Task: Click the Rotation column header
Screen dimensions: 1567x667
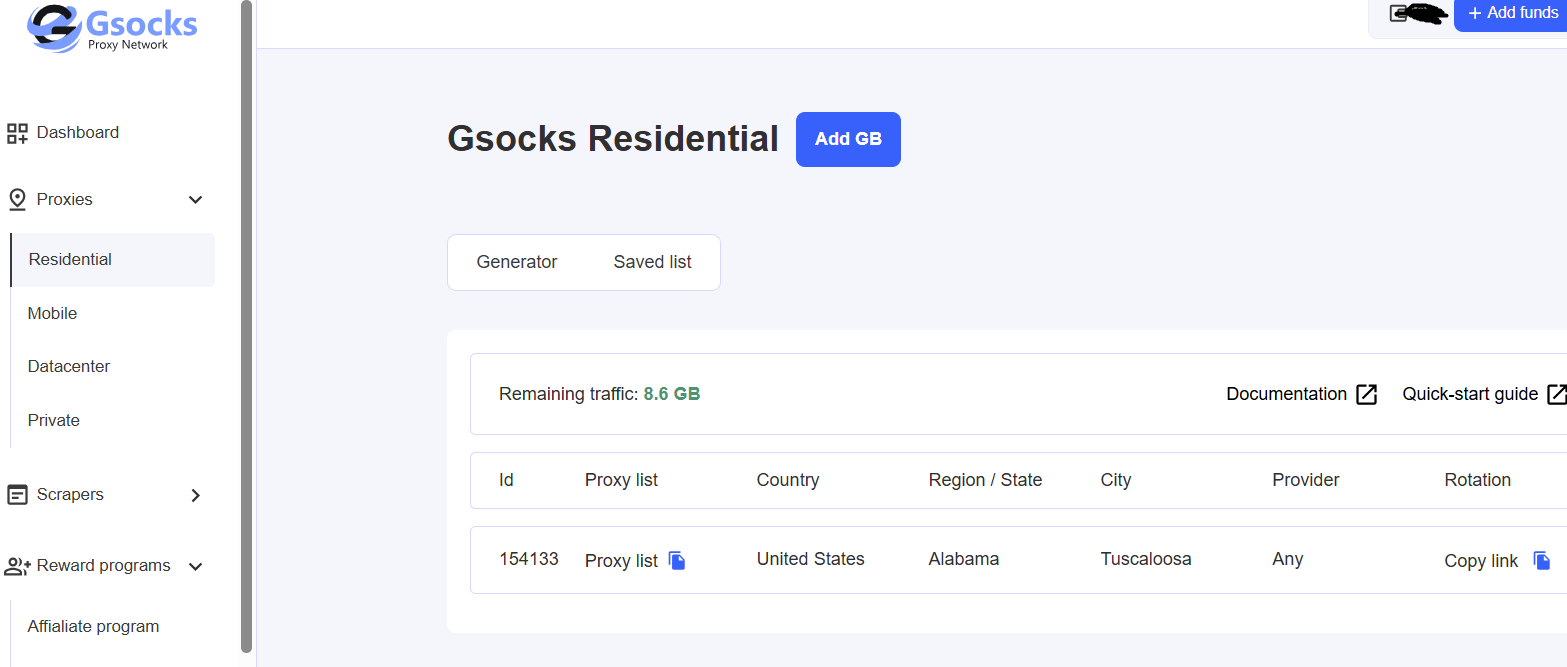Action: [1477, 480]
